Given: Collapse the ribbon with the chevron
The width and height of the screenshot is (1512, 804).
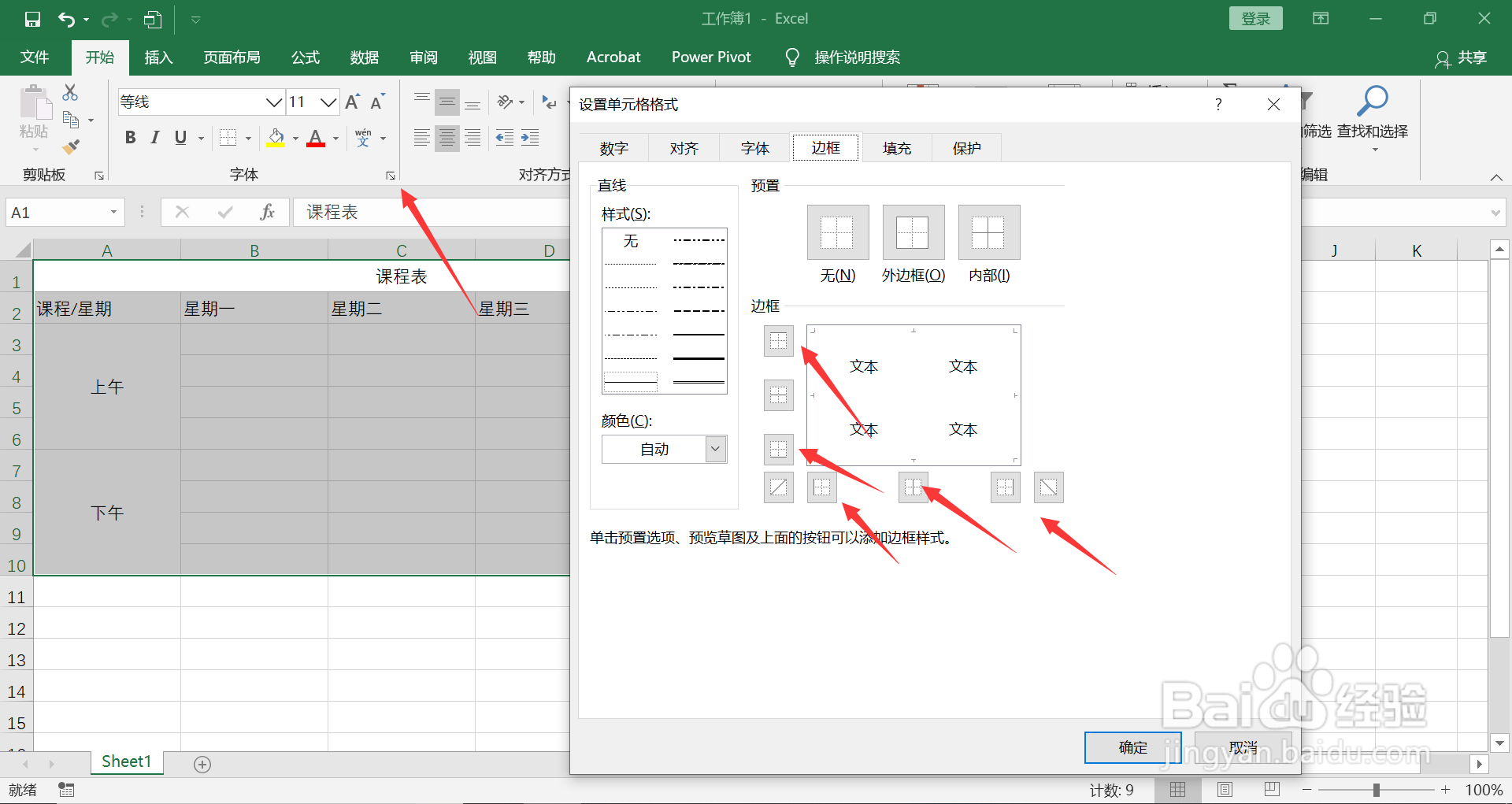Looking at the screenshot, I should 1496,177.
